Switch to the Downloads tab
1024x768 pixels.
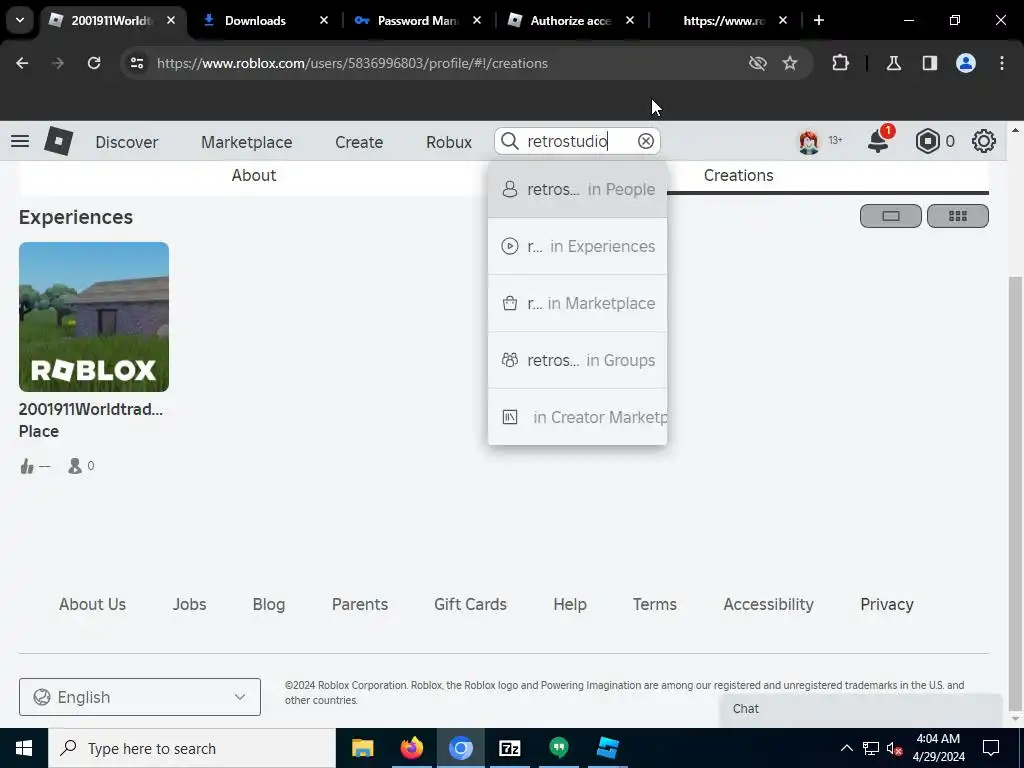click(x=255, y=21)
